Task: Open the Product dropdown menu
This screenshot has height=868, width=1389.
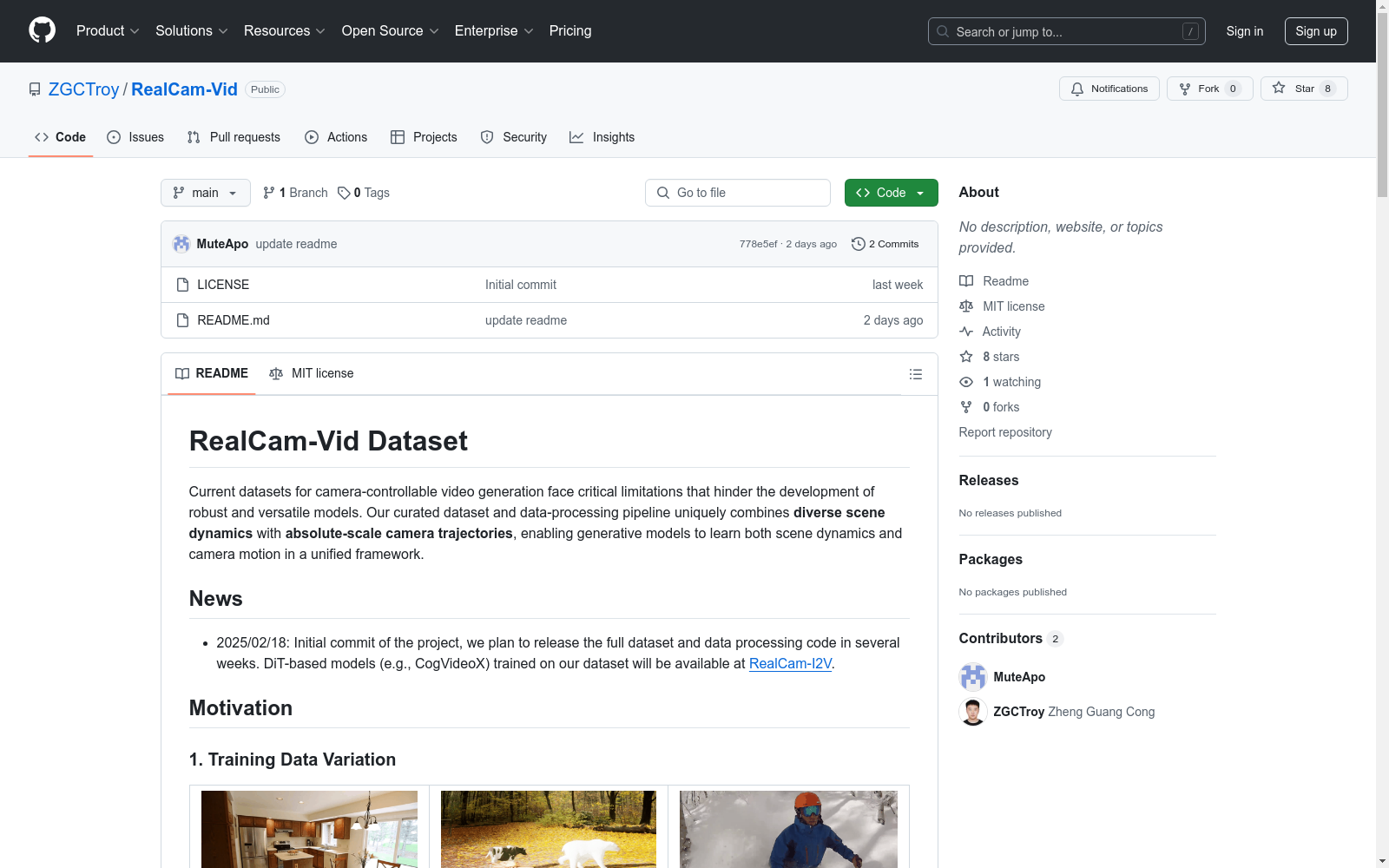Action: pos(108,31)
